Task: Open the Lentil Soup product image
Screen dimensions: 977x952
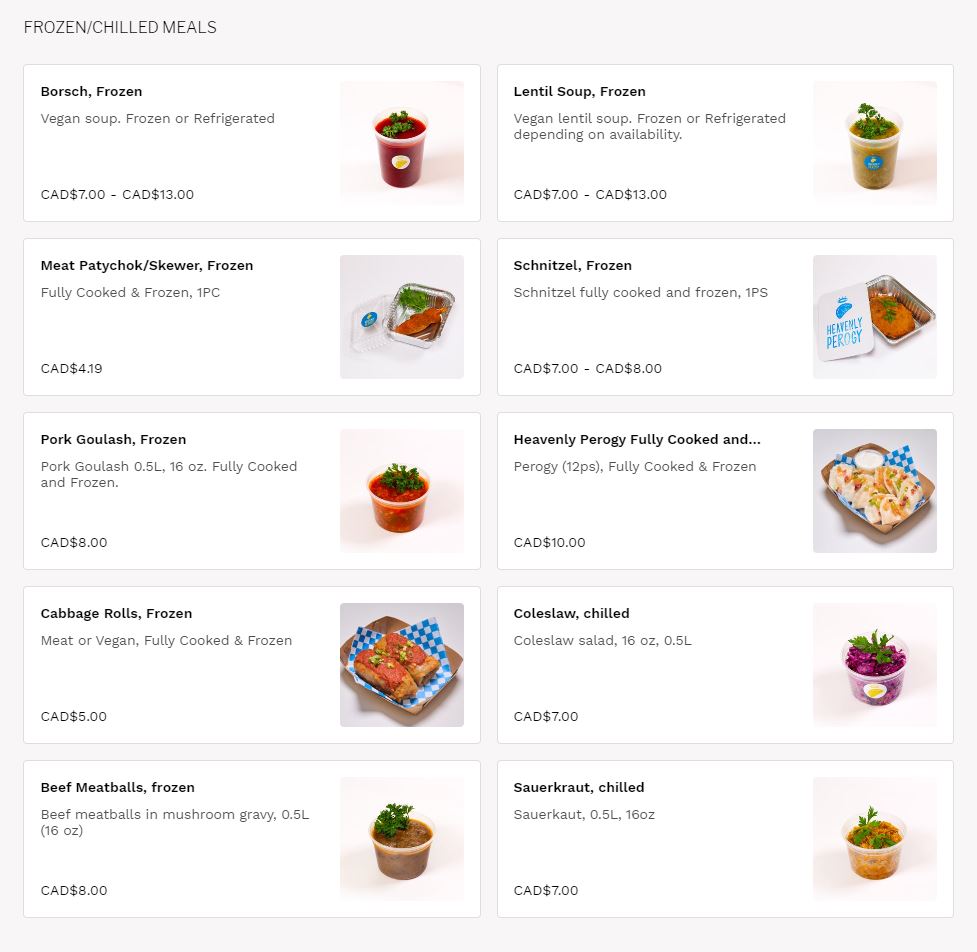Action: coord(874,143)
